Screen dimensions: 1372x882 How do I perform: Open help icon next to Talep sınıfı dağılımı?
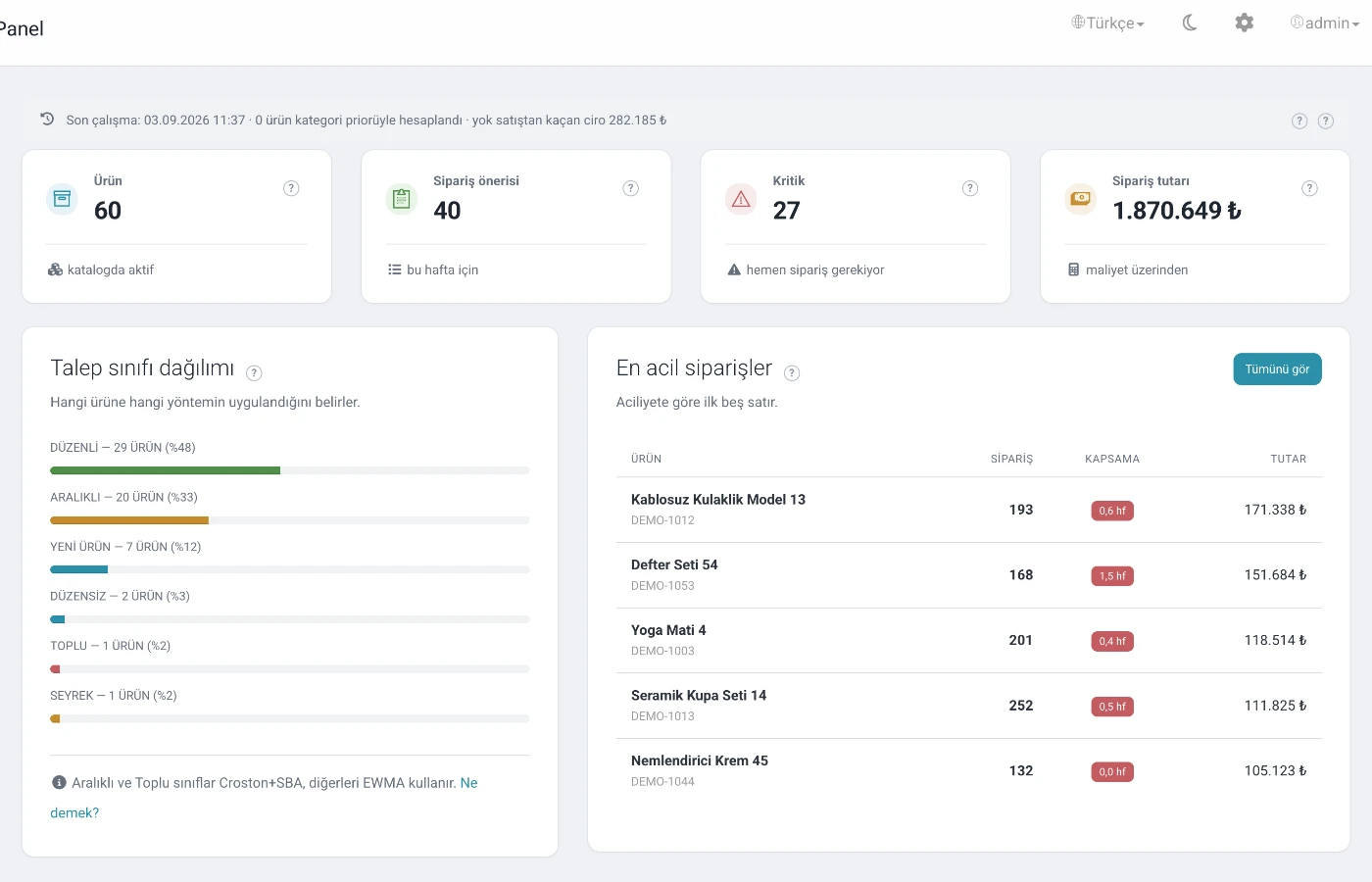pos(254,372)
